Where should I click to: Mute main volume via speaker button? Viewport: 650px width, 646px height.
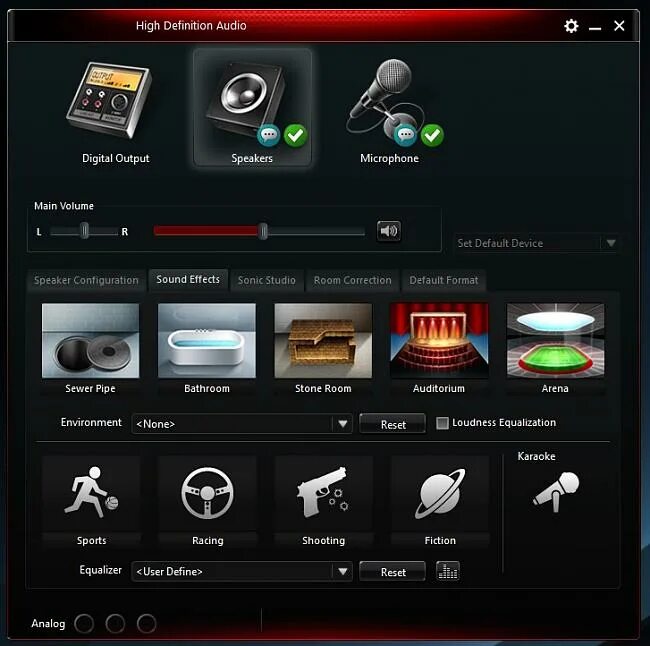(388, 231)
